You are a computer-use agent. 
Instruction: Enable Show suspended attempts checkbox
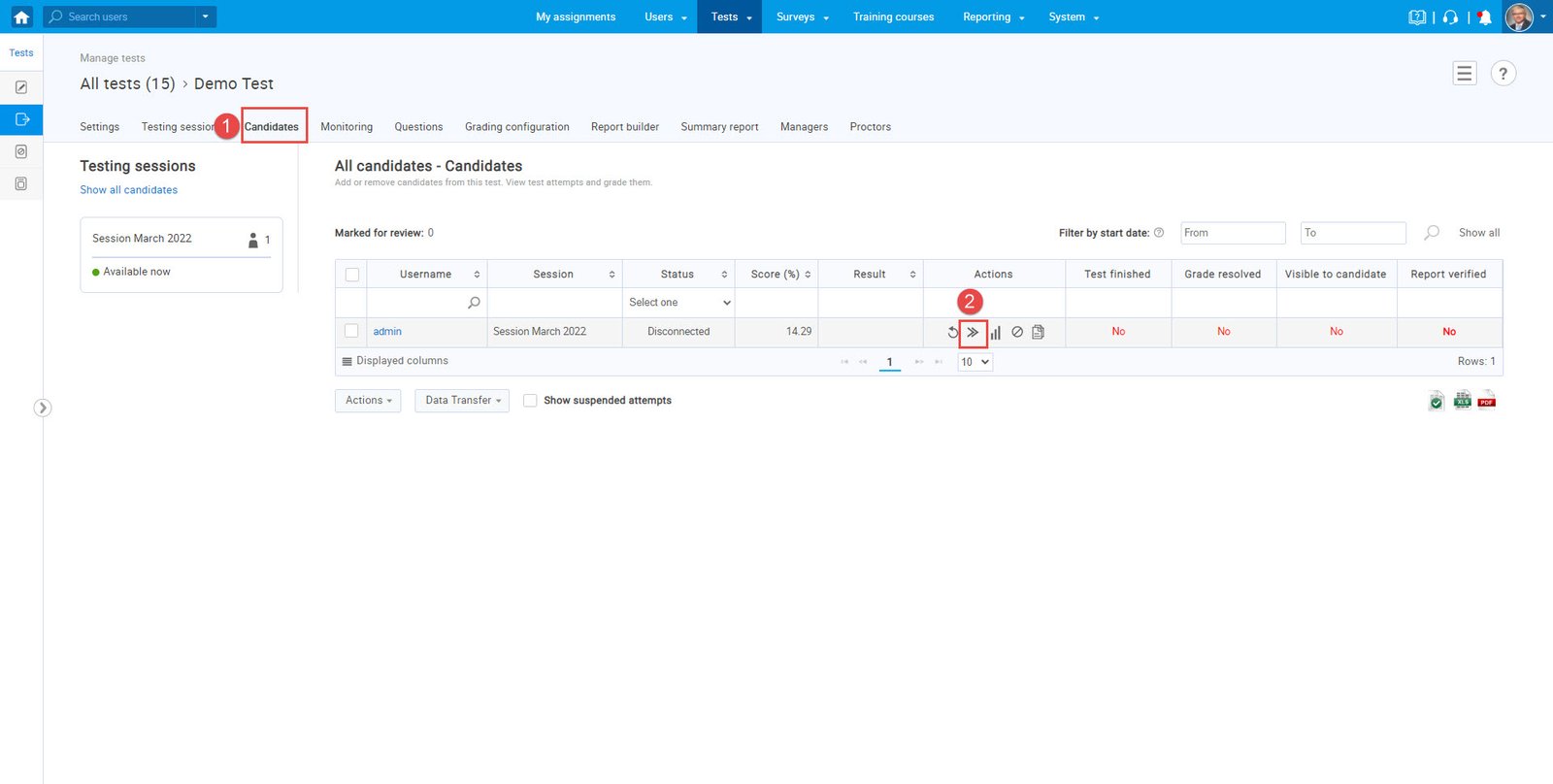(x=530, y=400)
